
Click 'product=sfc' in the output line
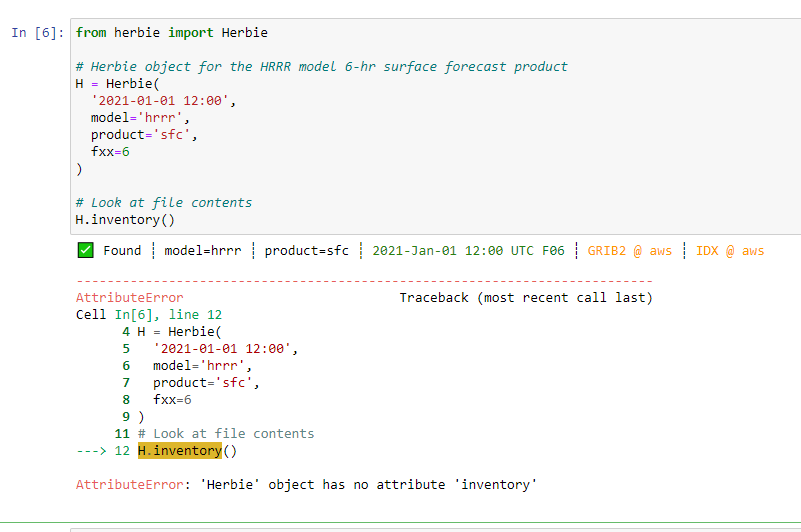coord(307,251)
